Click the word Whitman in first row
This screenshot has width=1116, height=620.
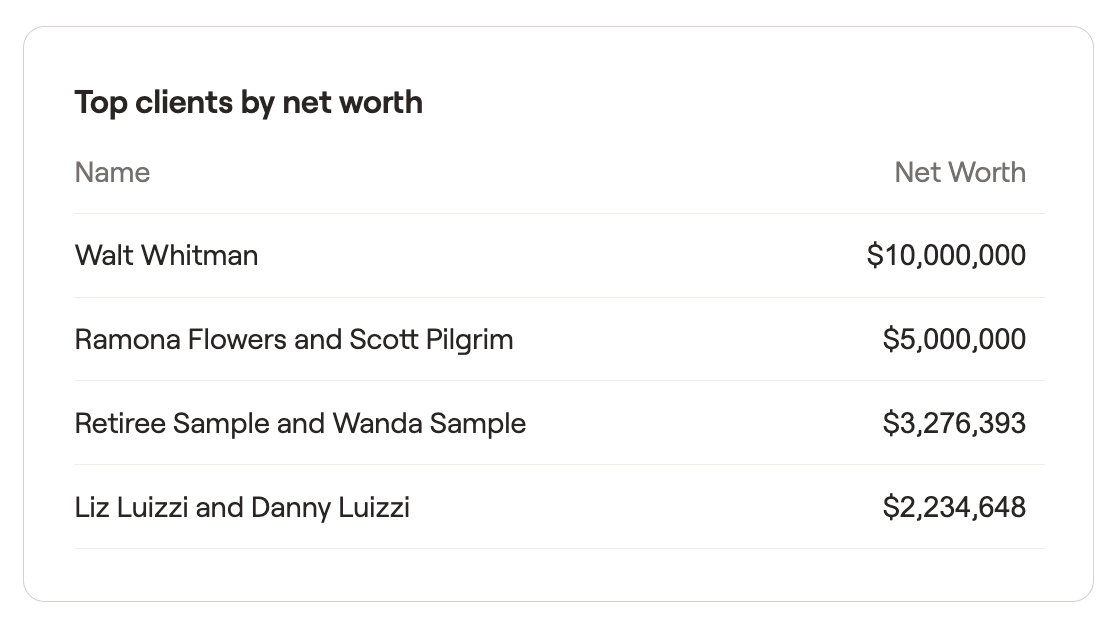[199, 256]
